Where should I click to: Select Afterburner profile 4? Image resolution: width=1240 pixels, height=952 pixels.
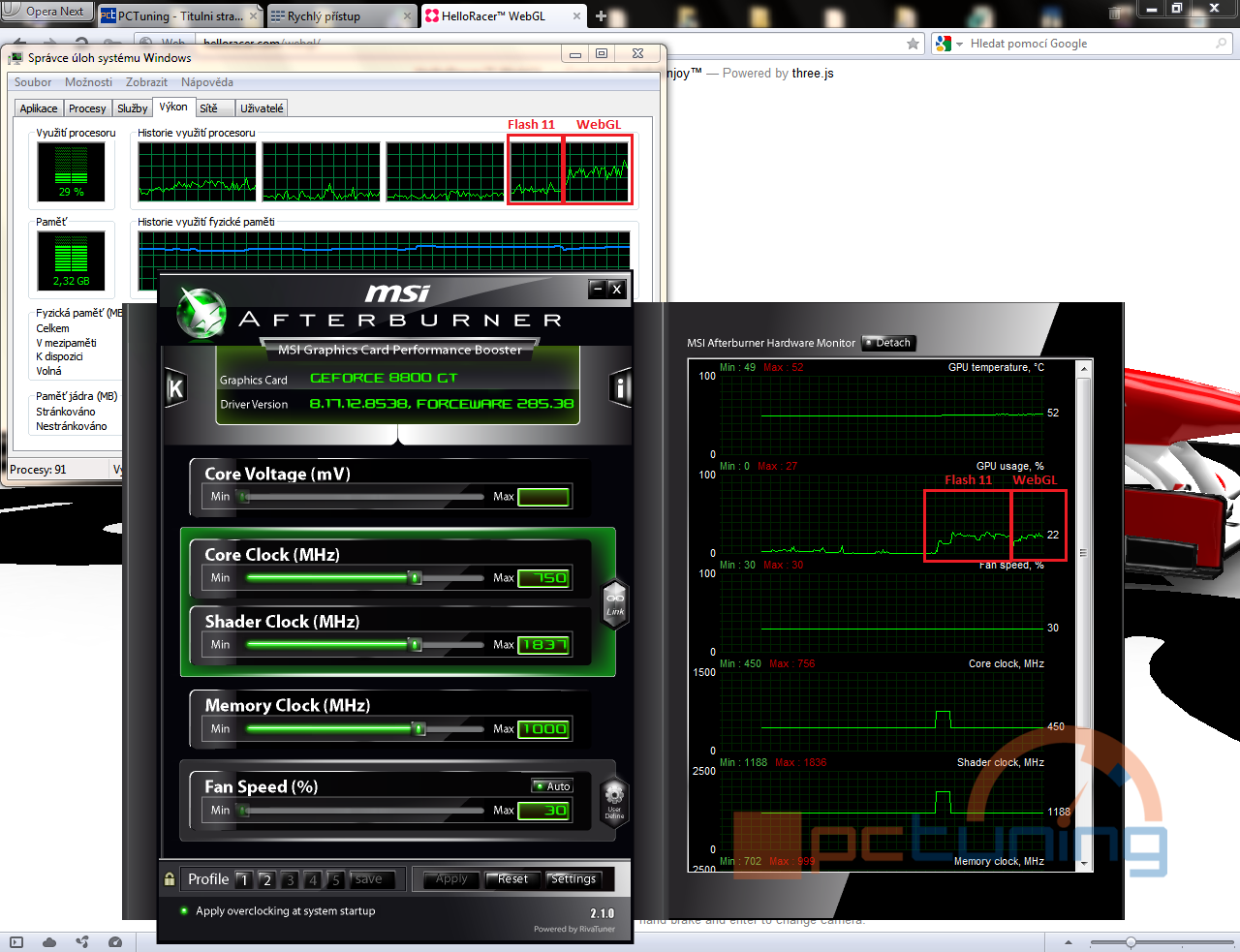coord(312,879)
